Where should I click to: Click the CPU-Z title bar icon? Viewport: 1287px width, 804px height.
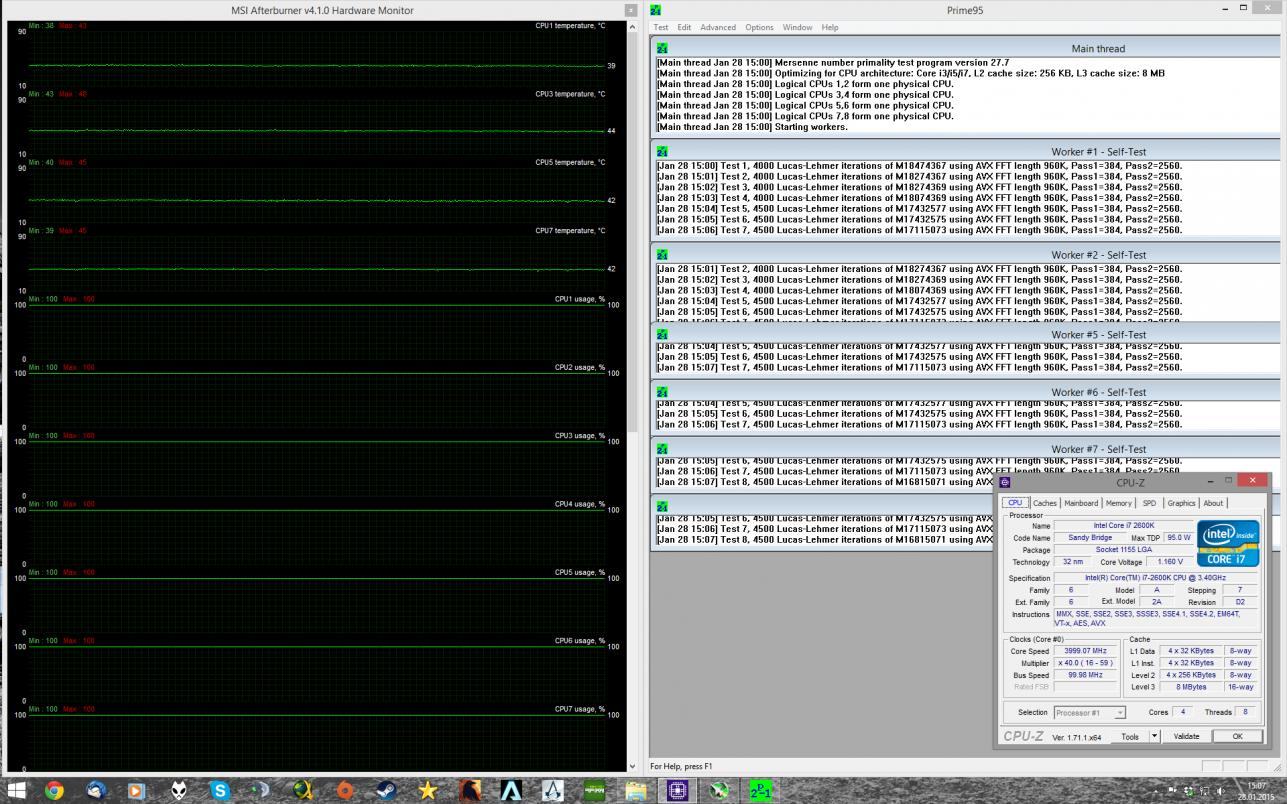(x=1005, y=482)
